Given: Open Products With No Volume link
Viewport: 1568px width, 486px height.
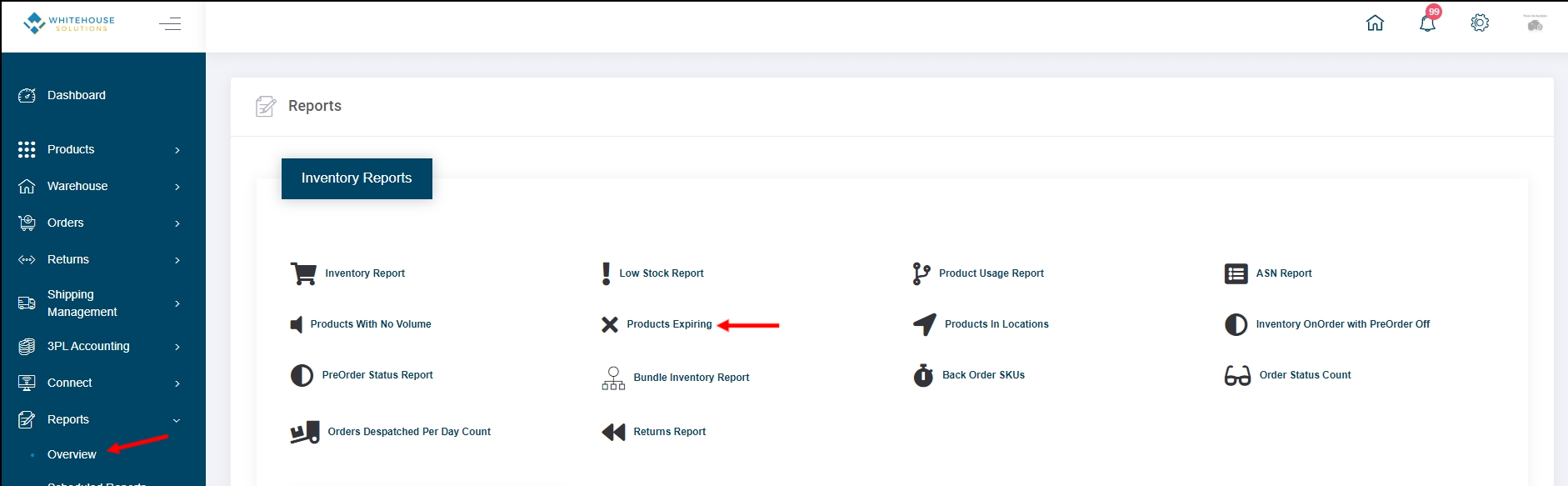Looking at the screenshot, I should tap(371, 324).
